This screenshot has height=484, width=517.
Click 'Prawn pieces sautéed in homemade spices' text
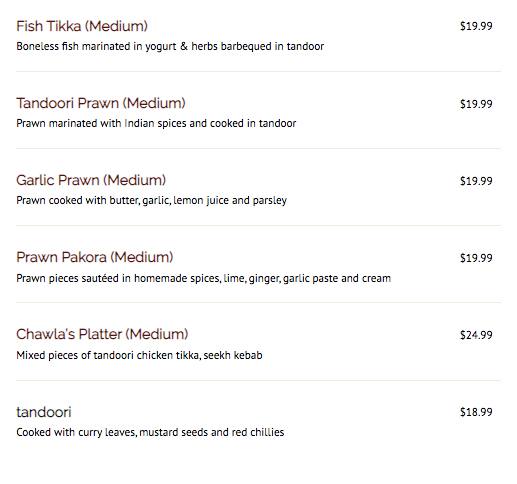[x=203, y=278]
